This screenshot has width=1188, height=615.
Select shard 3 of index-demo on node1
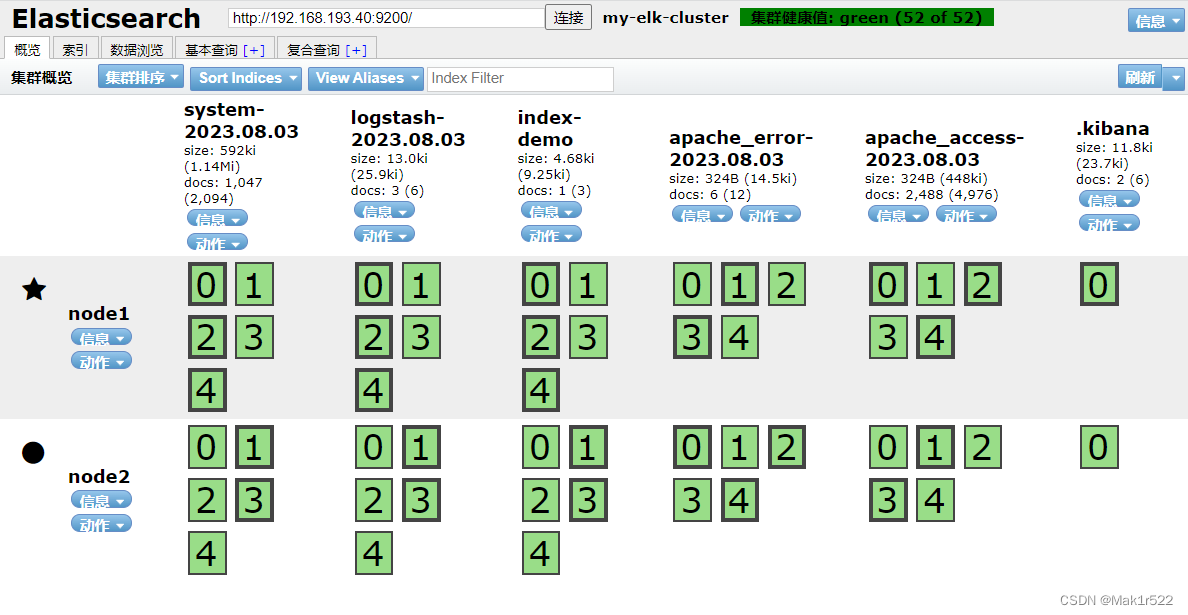pyautogui.click(x=588, y=338)
